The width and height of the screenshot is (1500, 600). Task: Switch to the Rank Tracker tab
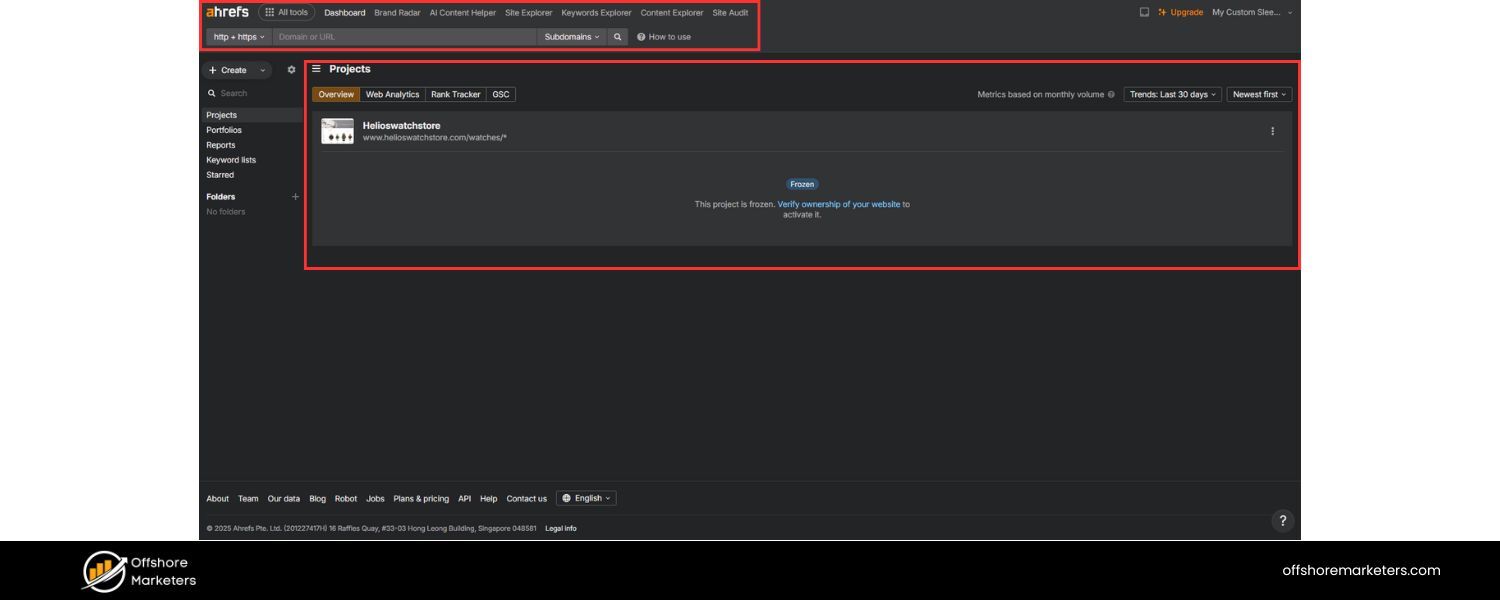coord(455,95)
